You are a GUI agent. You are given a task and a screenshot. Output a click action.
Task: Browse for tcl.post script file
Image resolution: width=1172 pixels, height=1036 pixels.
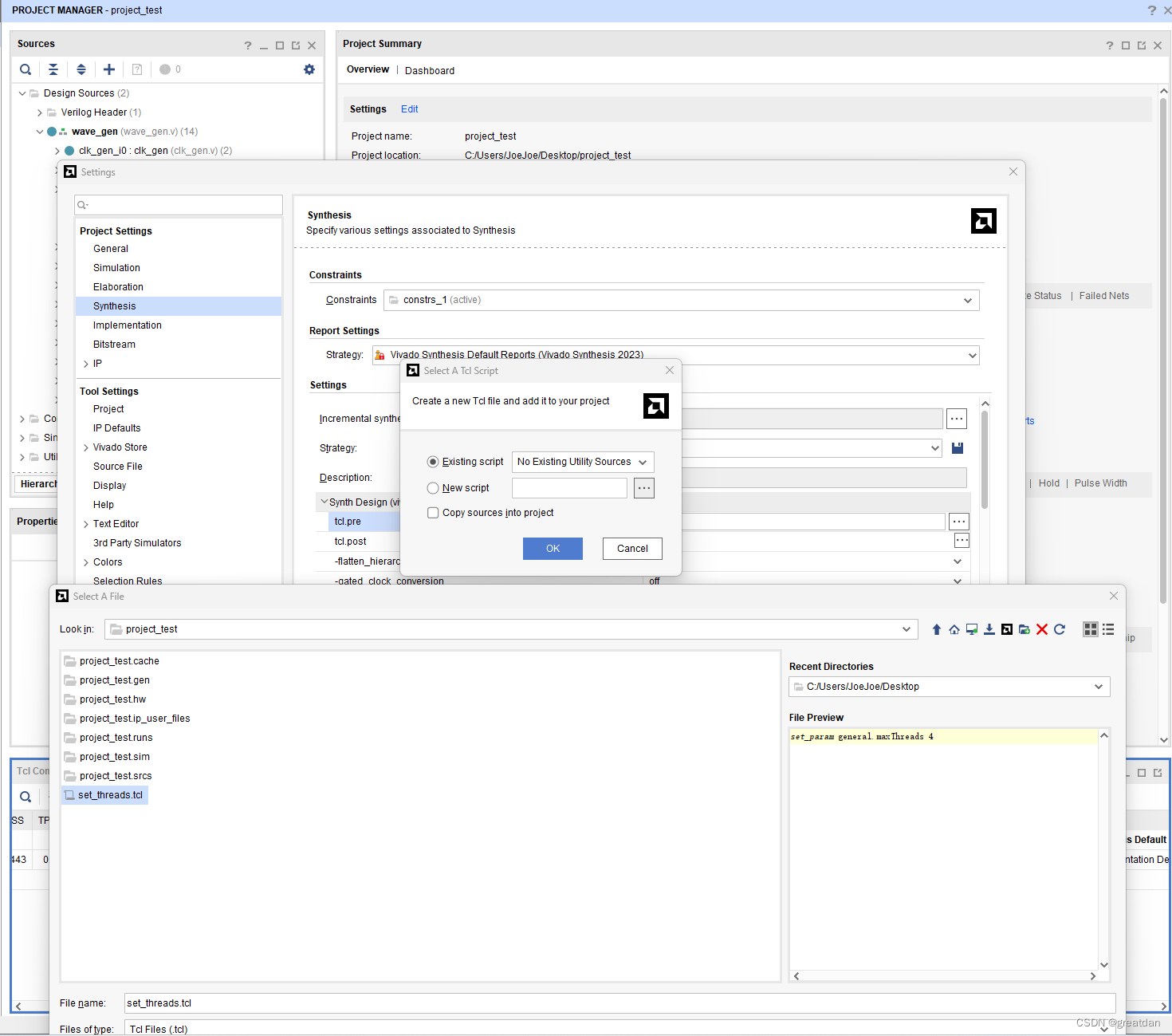(x=962, y=541)
